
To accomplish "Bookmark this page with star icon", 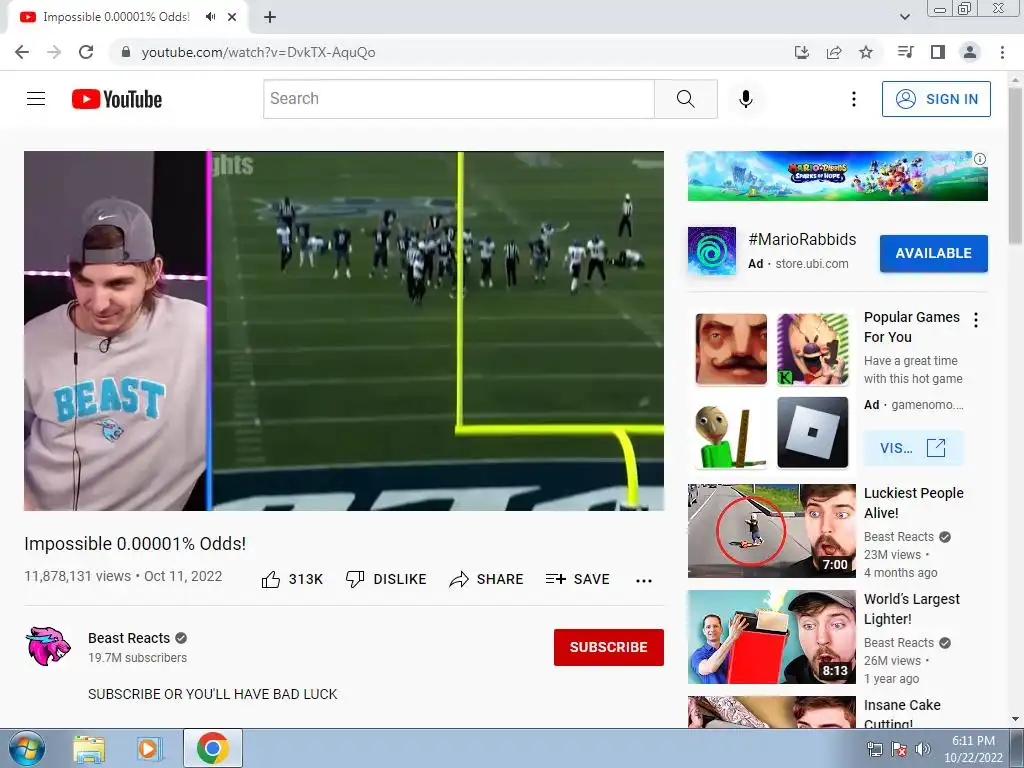I will click(x=866, y=52).
